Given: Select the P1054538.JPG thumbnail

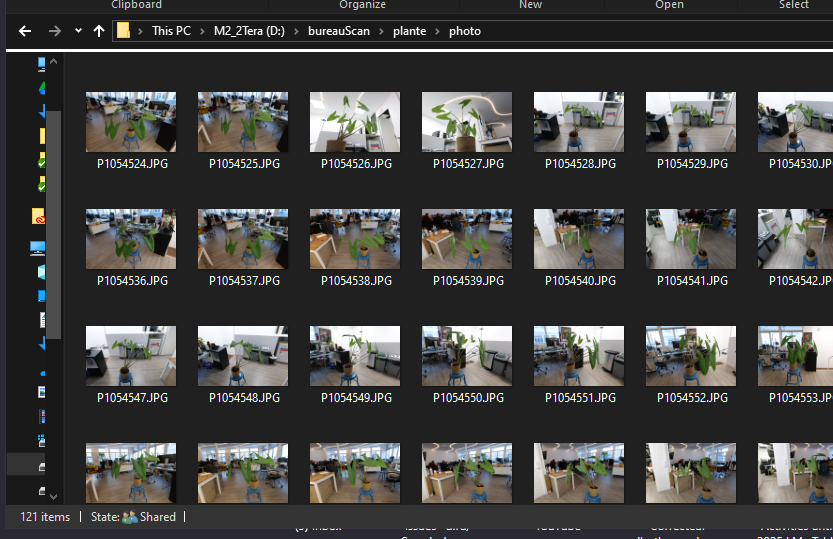Looking at the screenshot, I should 355,239.
